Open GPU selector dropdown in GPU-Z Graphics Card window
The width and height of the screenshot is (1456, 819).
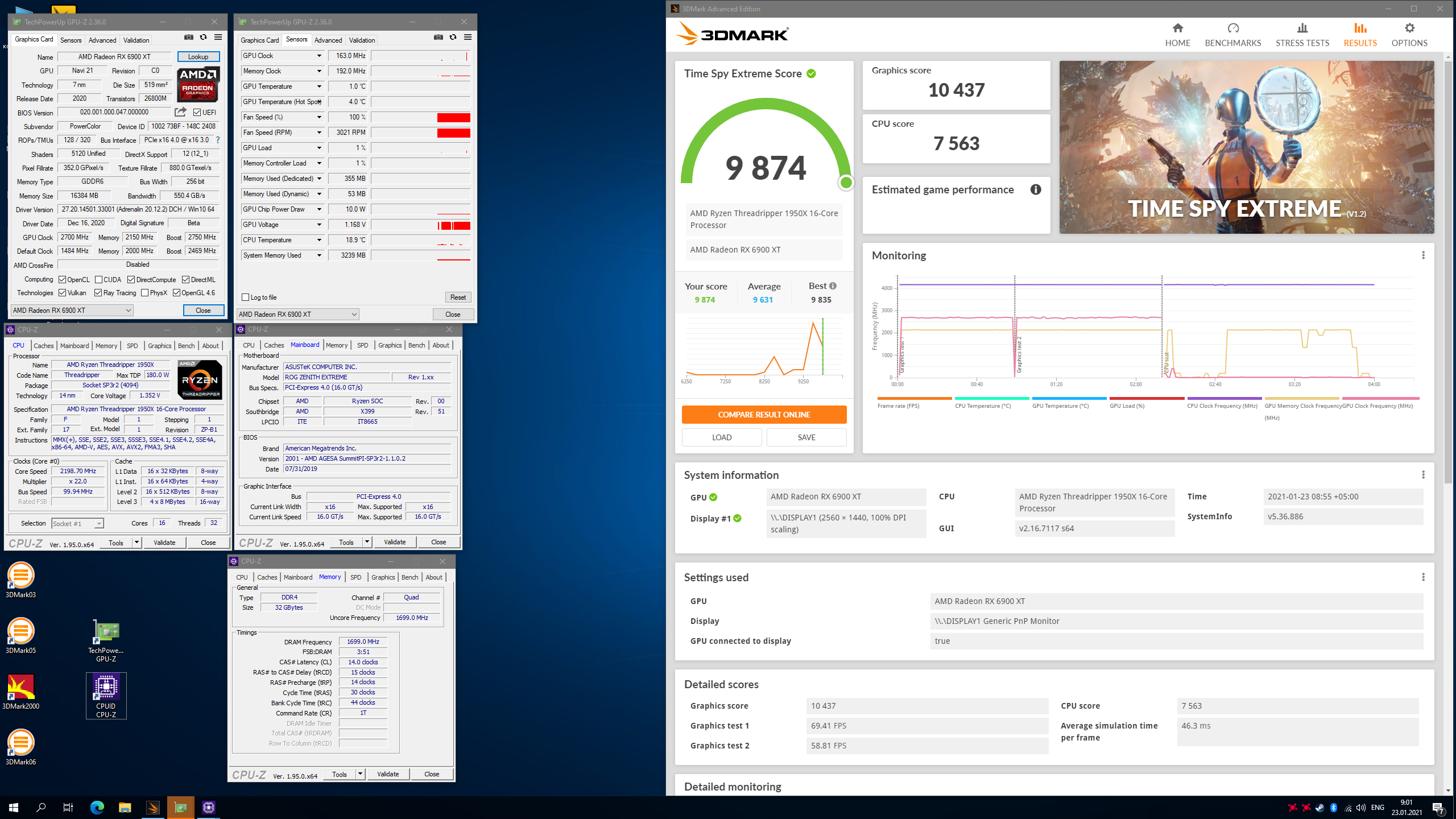(72, 310)
